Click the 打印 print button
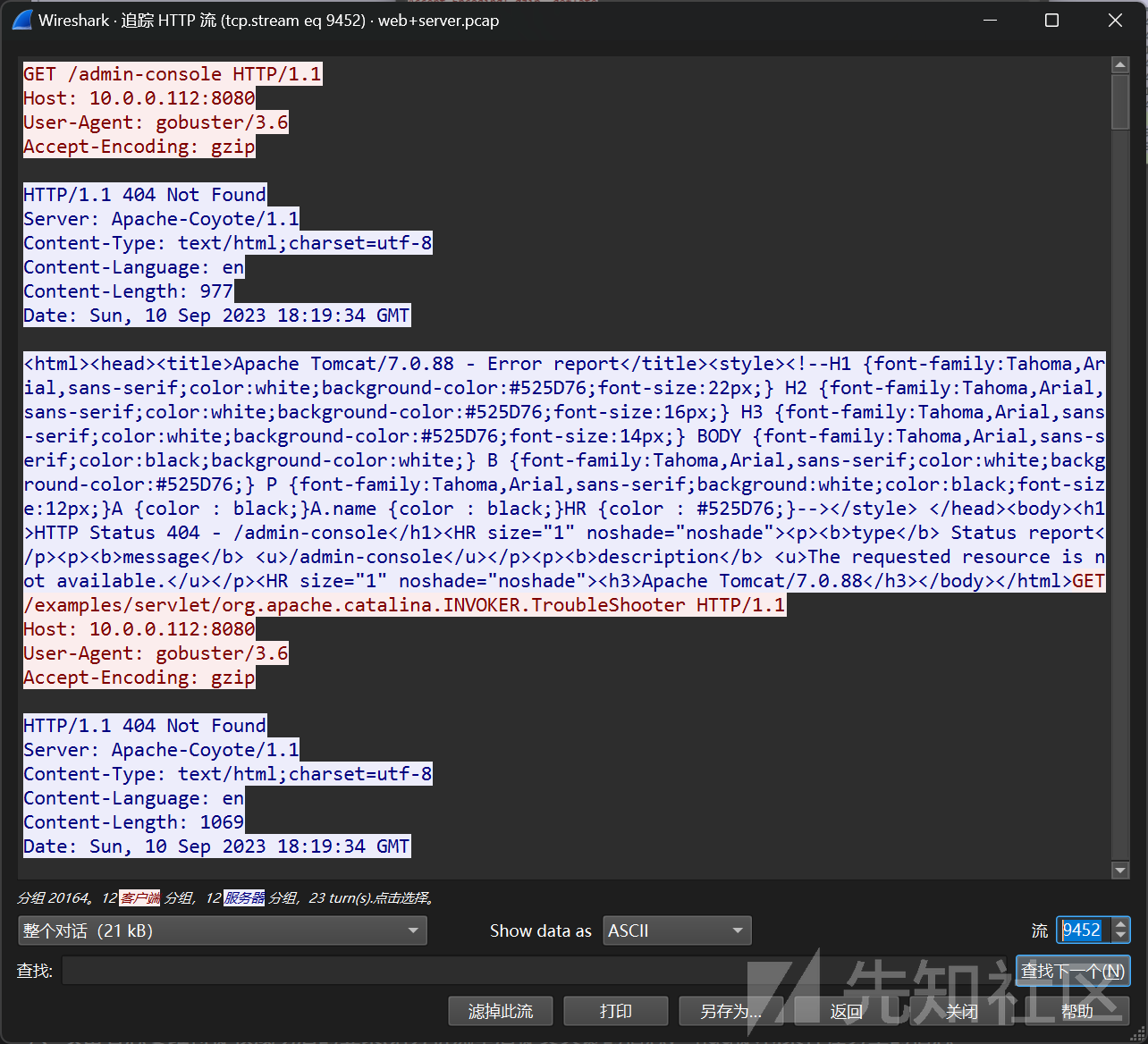The height and width of the screenshot is (1044, 1148). click(x=616, y=1011)
